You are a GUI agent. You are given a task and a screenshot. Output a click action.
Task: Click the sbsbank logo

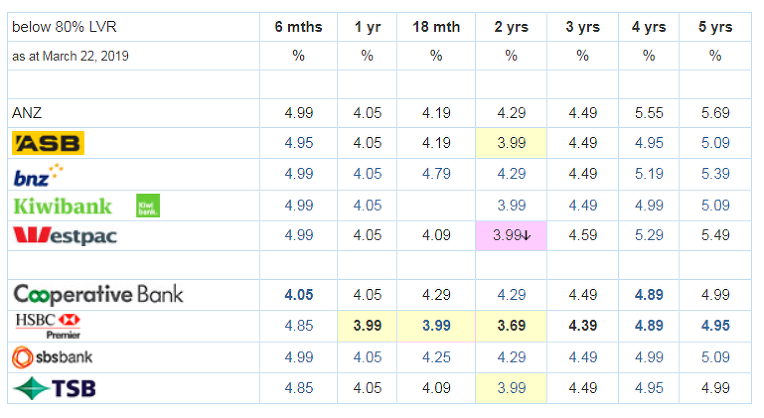(x=52, y=357)
